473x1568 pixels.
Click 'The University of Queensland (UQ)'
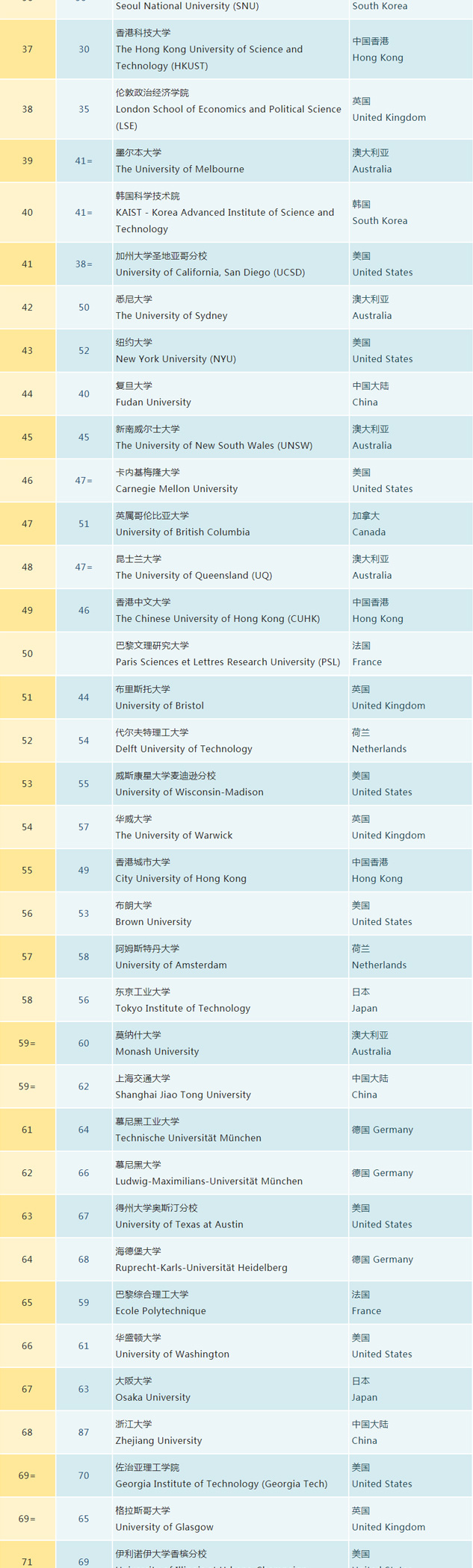point(194,576)
